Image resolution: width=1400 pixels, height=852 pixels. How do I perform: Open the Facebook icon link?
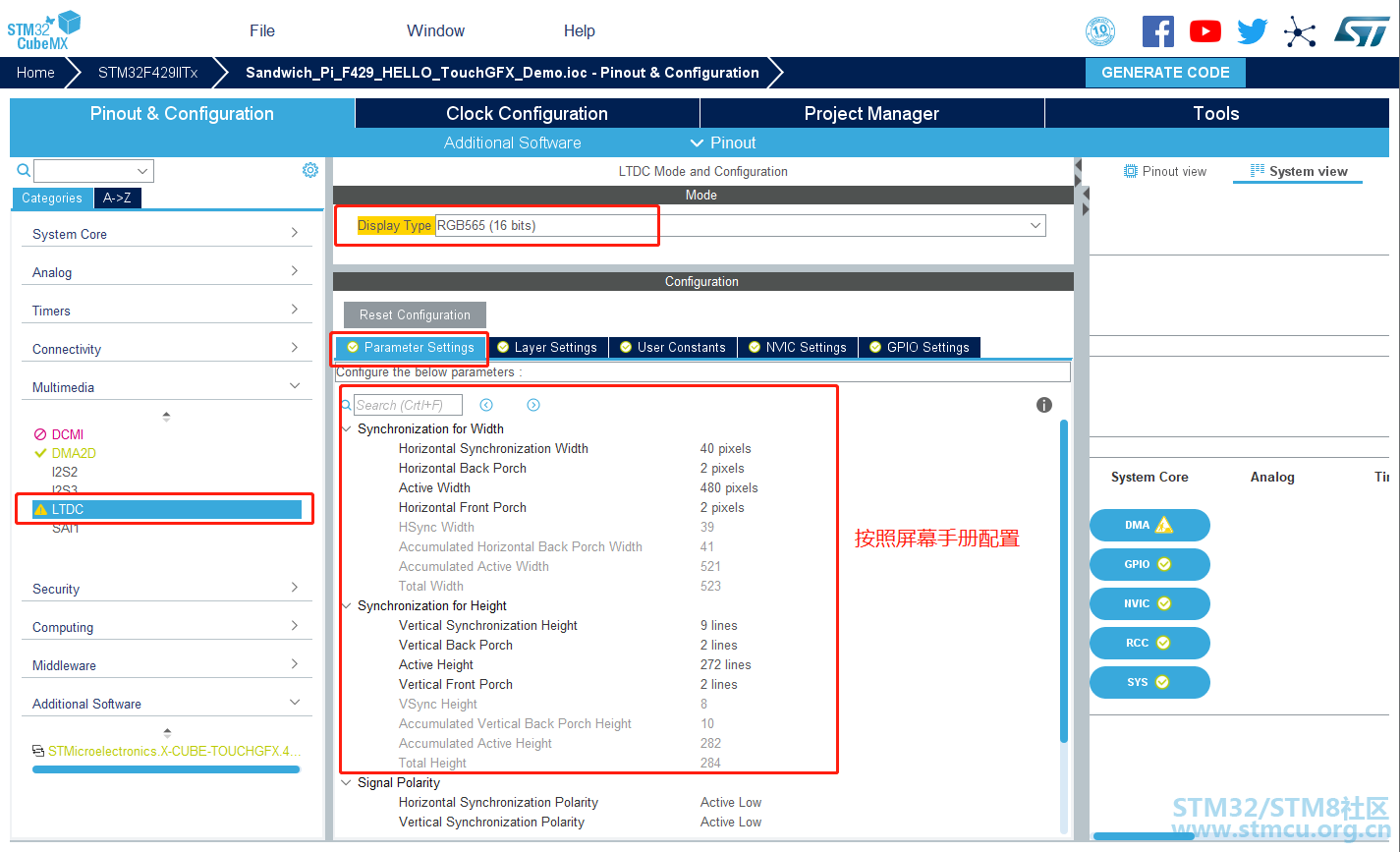[x=1158, y=31]
